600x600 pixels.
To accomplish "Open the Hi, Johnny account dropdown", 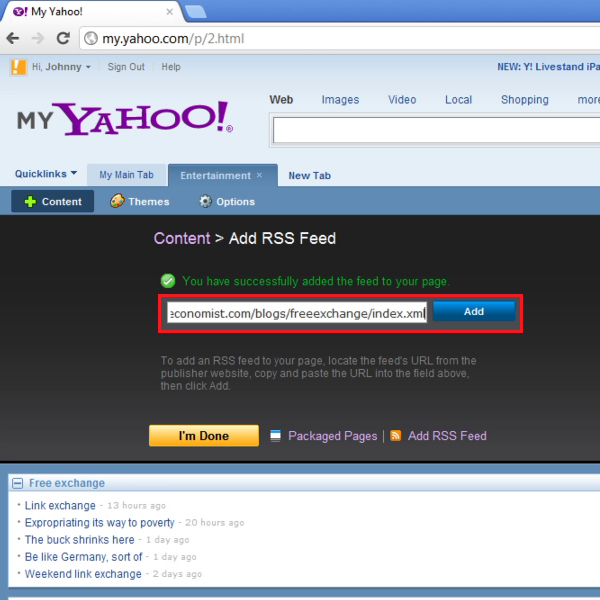I will (61, 67).
